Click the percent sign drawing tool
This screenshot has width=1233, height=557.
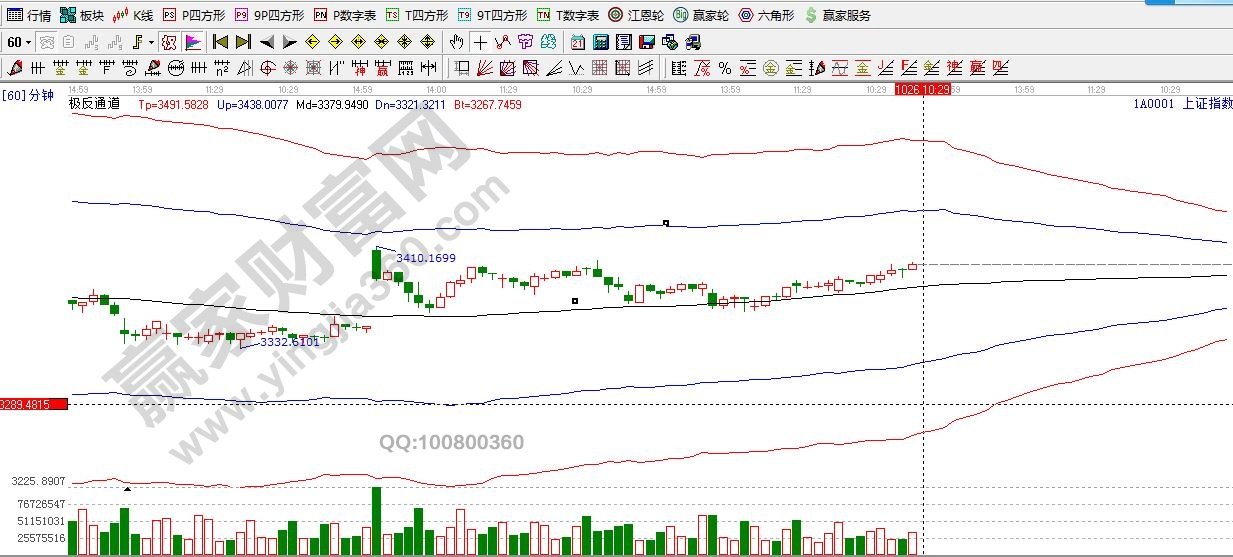724,68
